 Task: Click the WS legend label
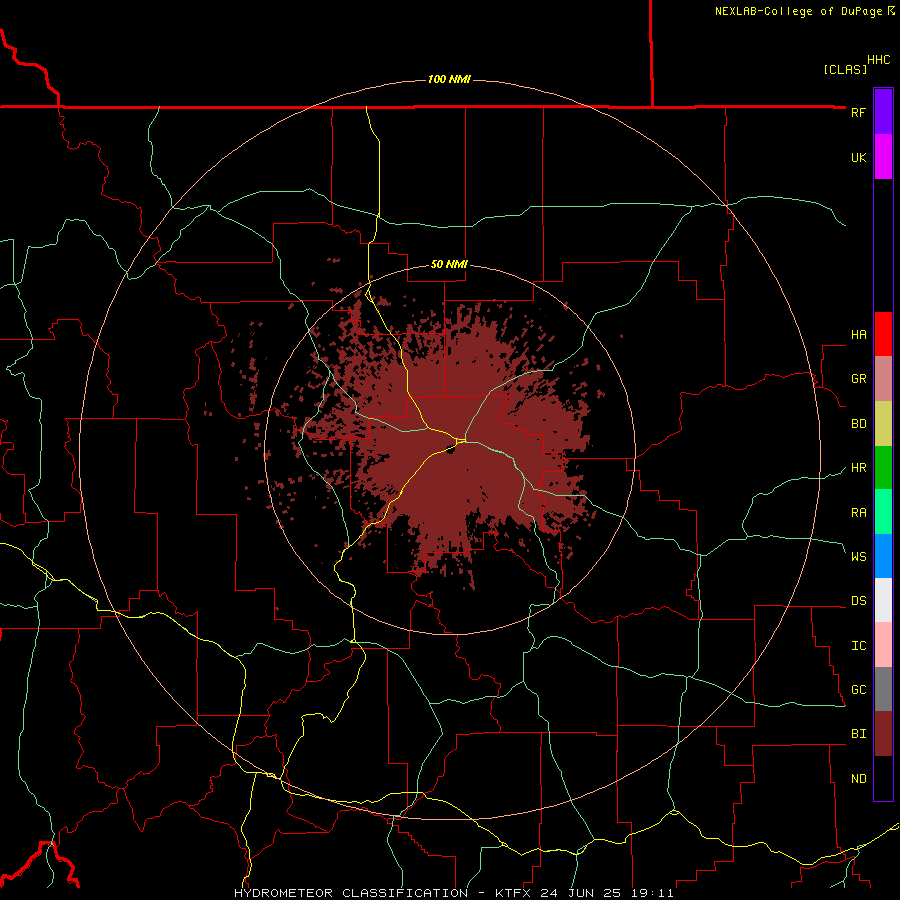tap(858, 557)
